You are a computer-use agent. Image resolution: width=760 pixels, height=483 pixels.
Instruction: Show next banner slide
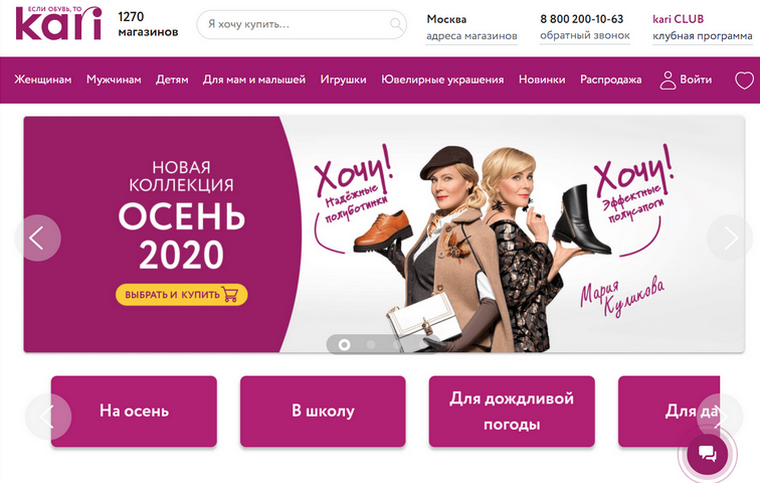pos(730,238)
